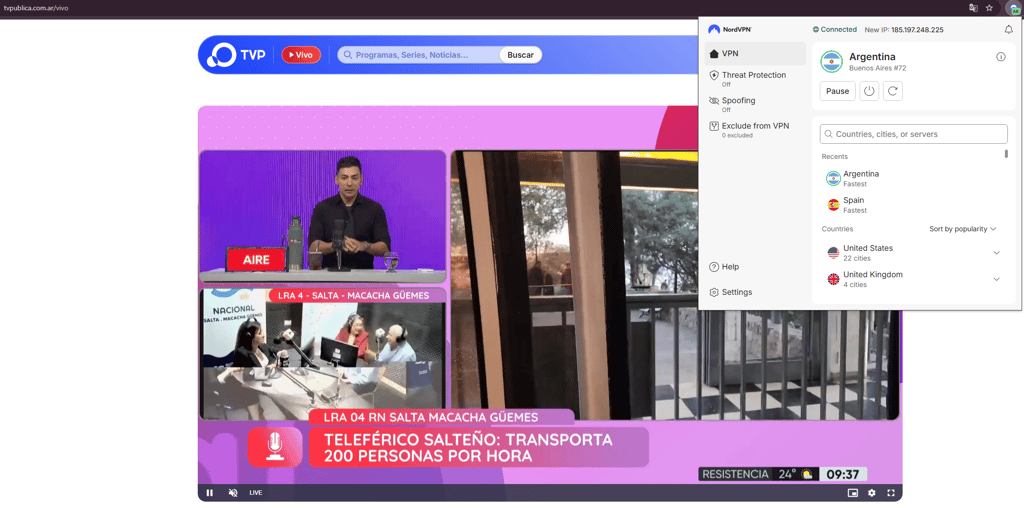The height and width of the screenshot is (508, 1024).
Task: Click the NordVPN extension icon in toolbar
Action: click(x=1012, y=8)
